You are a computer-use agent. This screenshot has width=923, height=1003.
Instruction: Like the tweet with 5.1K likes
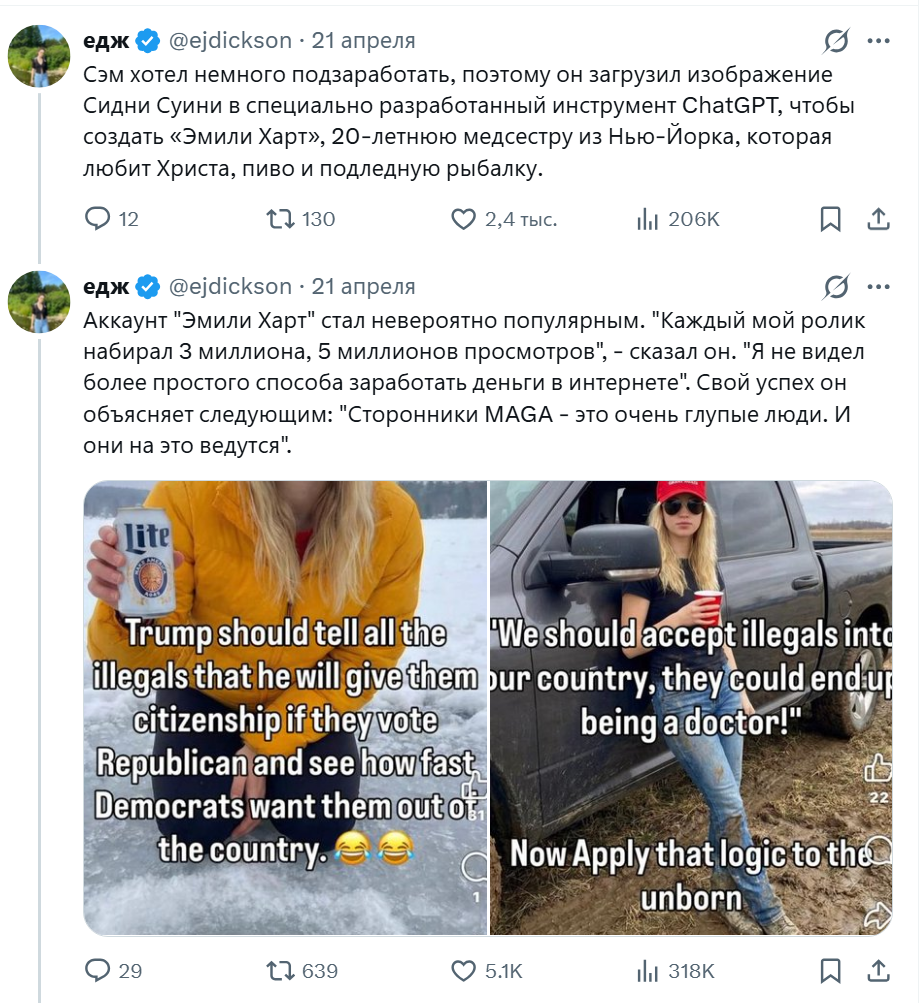(487, 971)
